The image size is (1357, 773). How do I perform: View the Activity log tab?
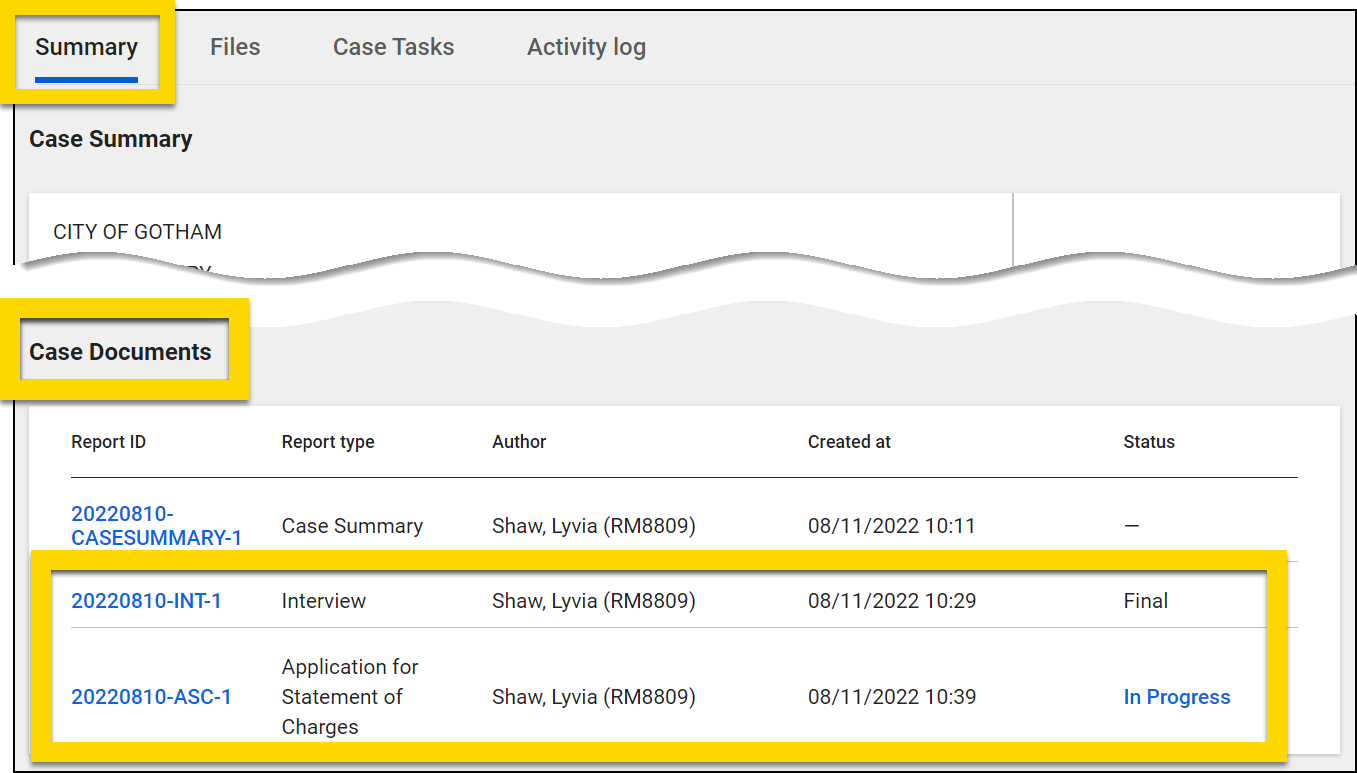pos(586,46)
